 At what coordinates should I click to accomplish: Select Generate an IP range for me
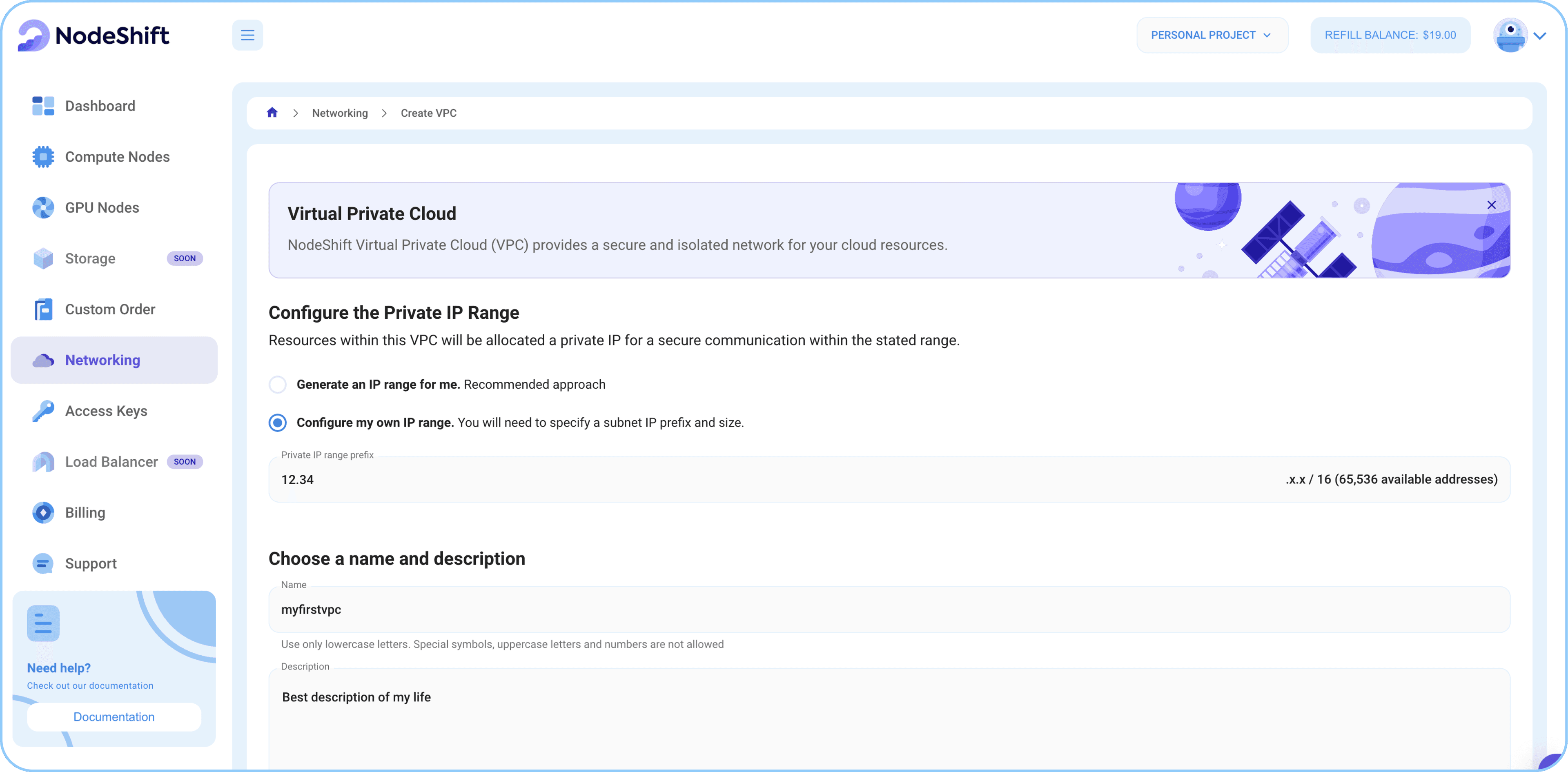(278, 385)
